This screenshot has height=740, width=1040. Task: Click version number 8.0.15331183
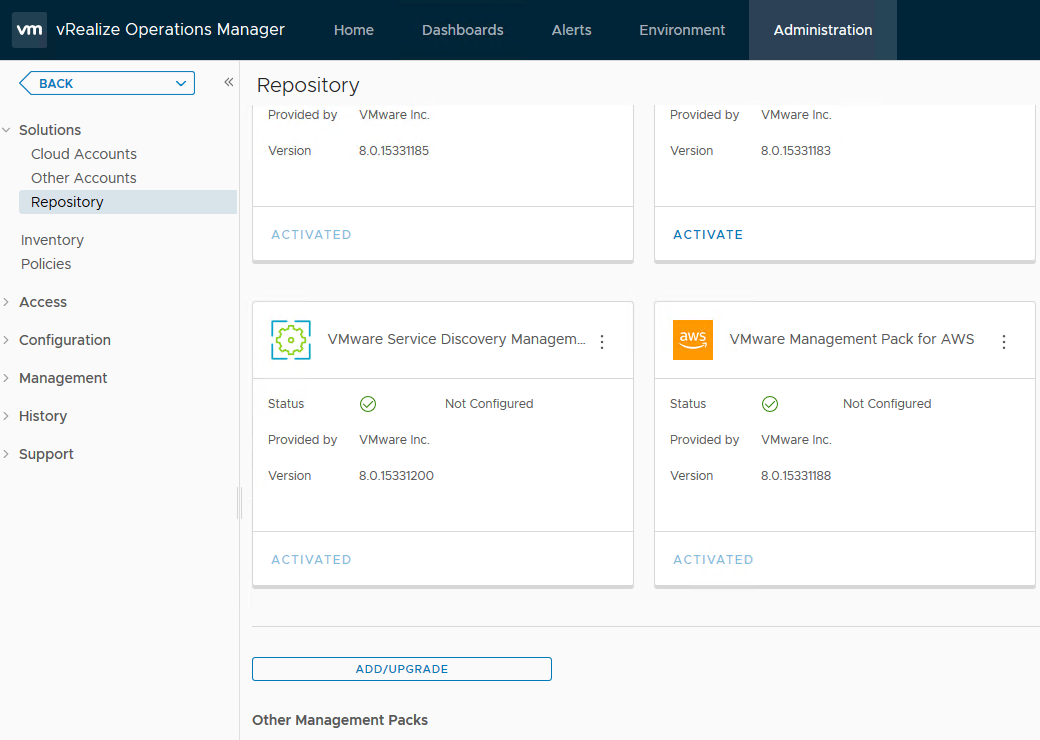tap(796, 151)
